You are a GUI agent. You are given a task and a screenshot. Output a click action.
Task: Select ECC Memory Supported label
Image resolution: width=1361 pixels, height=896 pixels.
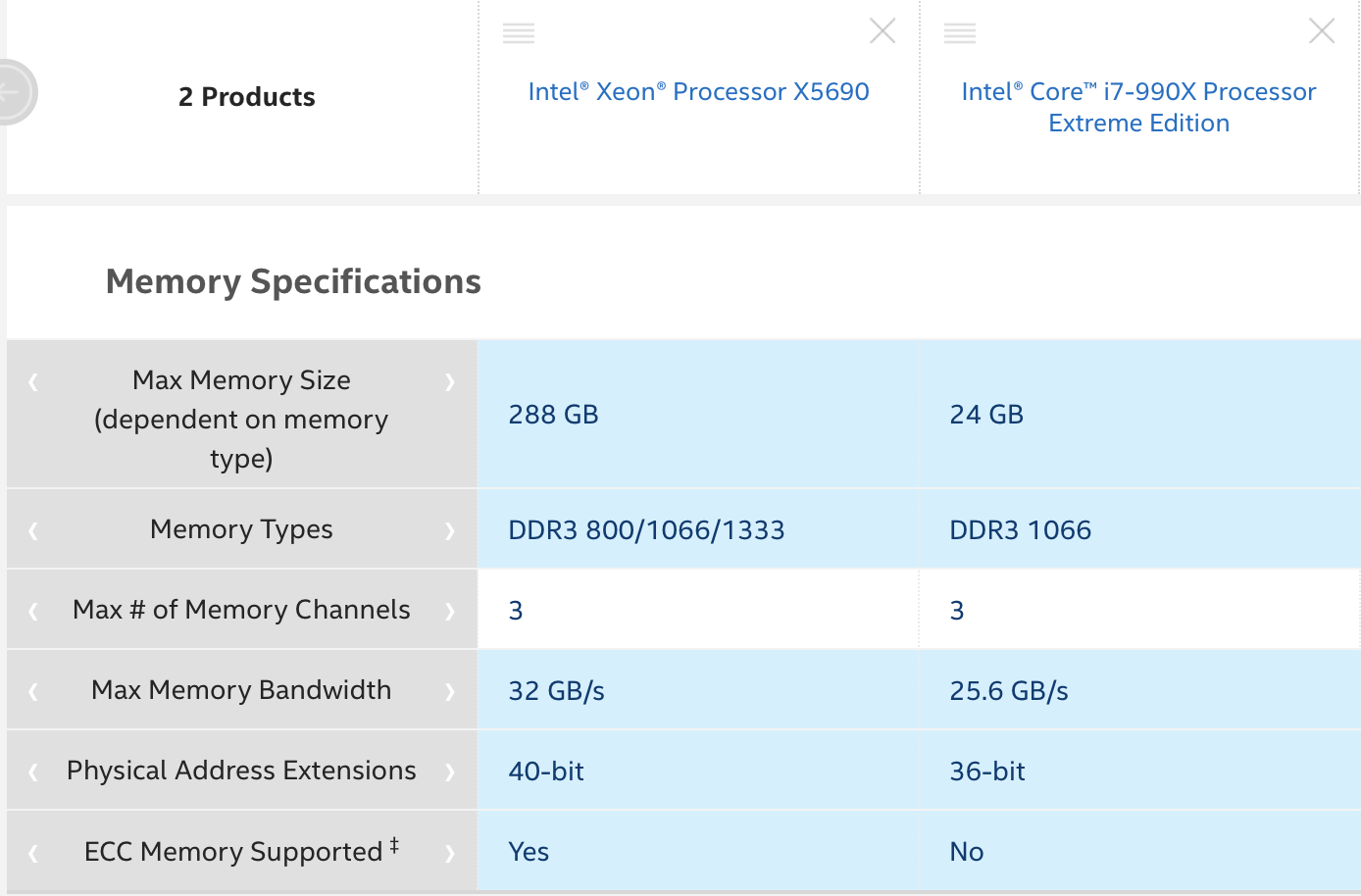[x=233, y=851]
